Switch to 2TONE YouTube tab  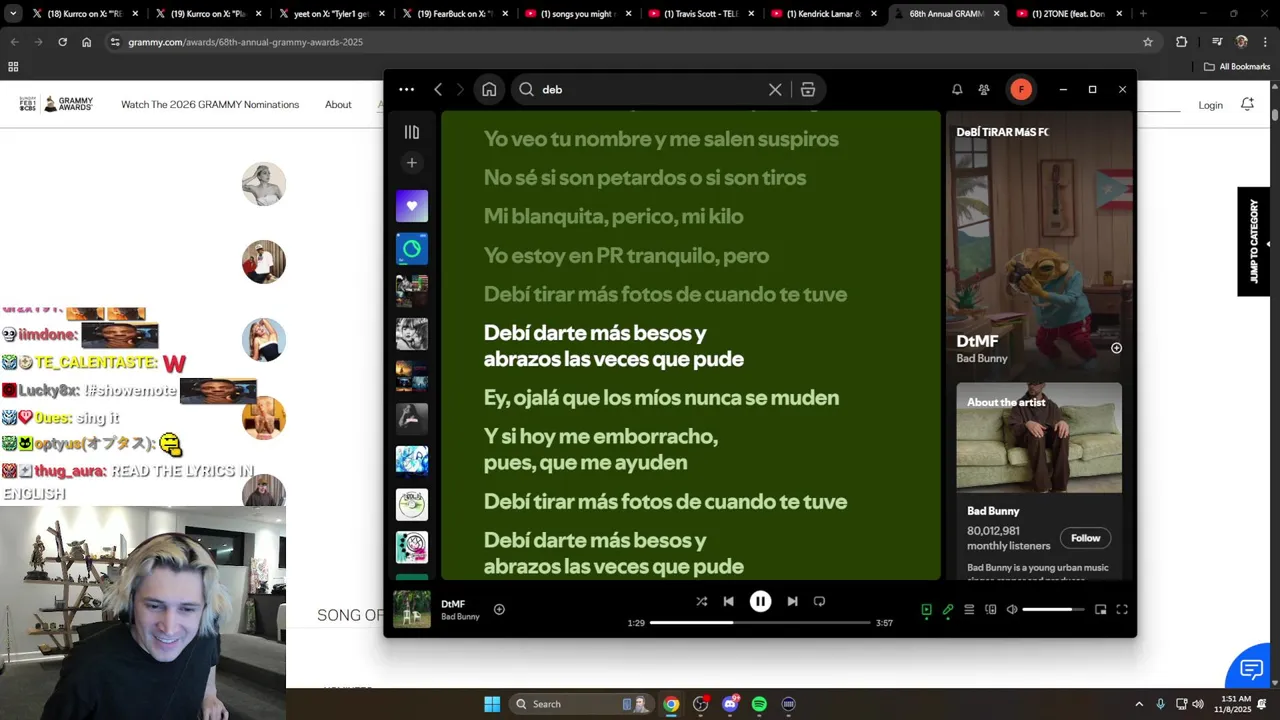[1069, 14]
